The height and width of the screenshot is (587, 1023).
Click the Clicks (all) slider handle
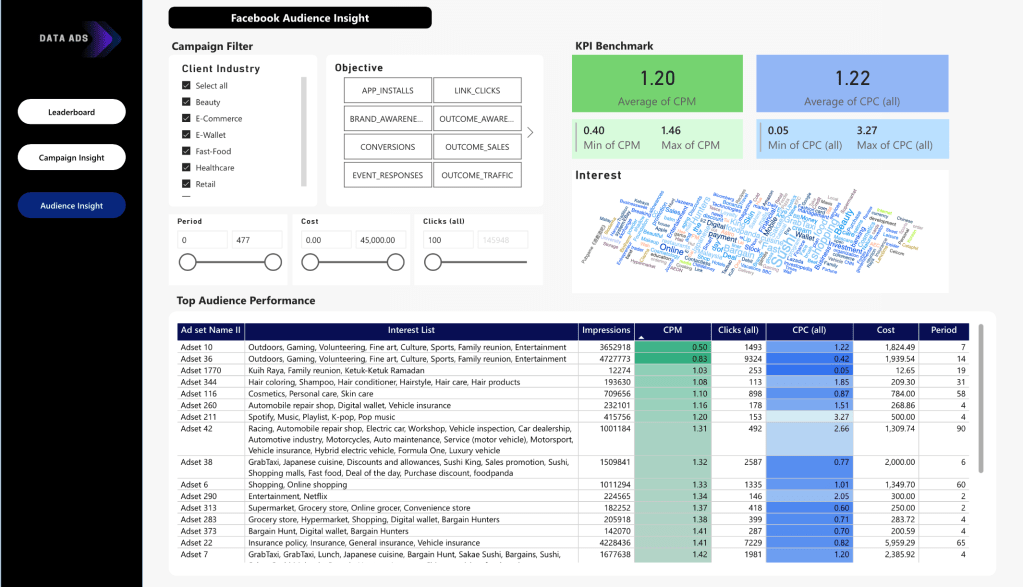click(x=433, y=262)
